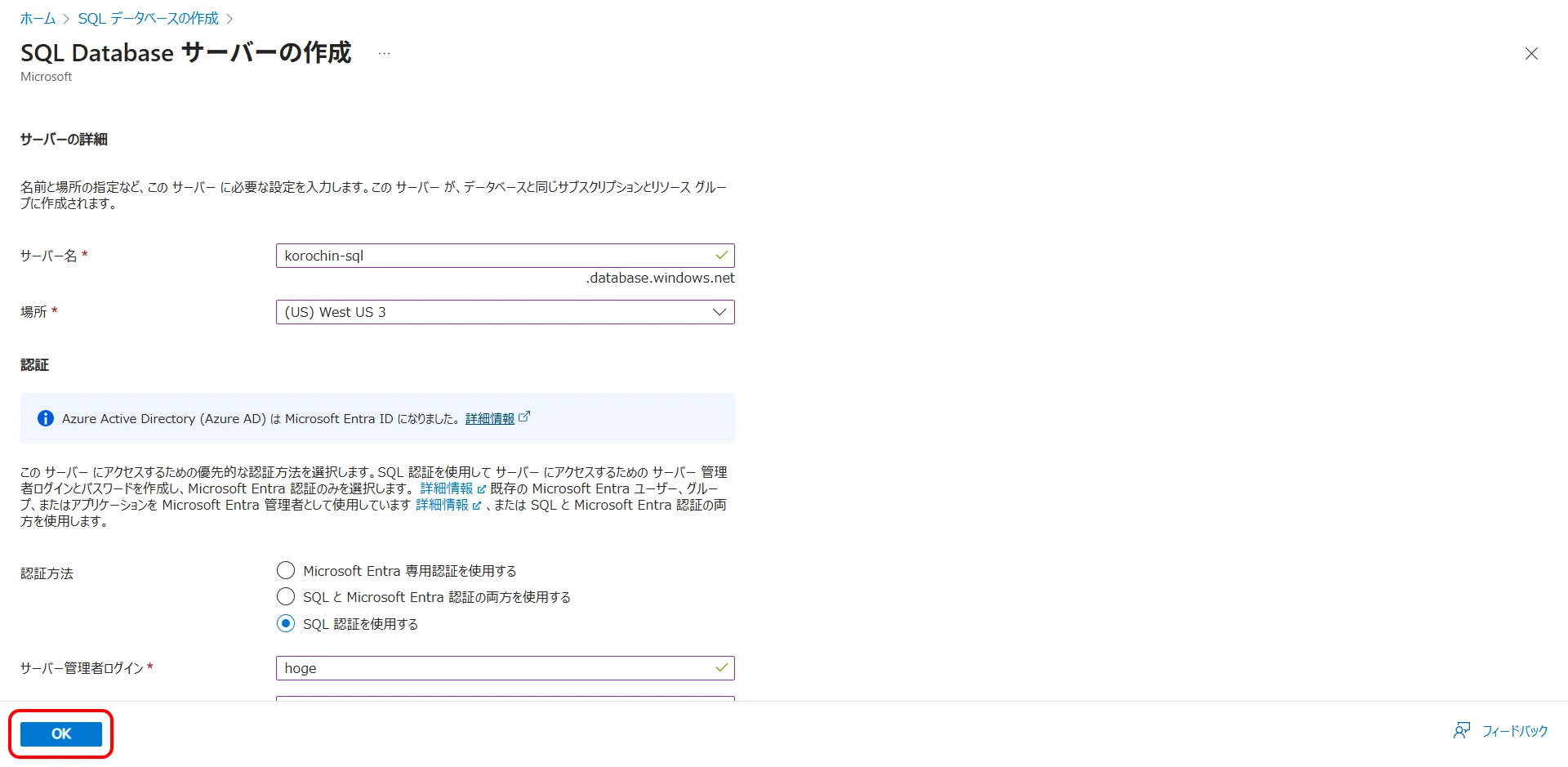Screen dimensions: 1568x767
Task: Click the chevron arrow on West US 3
Action: 719,312
